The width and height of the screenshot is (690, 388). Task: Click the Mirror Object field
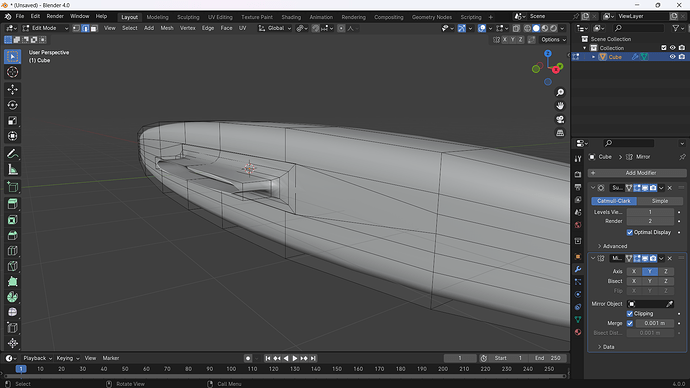650,304
